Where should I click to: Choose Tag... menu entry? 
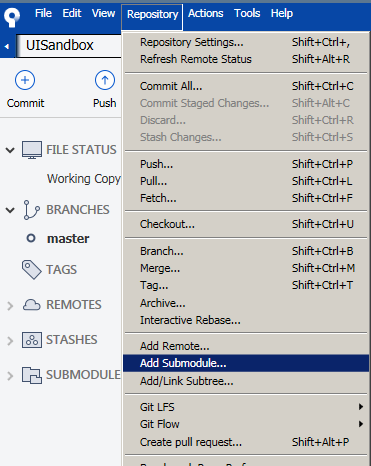click(246, 285)
